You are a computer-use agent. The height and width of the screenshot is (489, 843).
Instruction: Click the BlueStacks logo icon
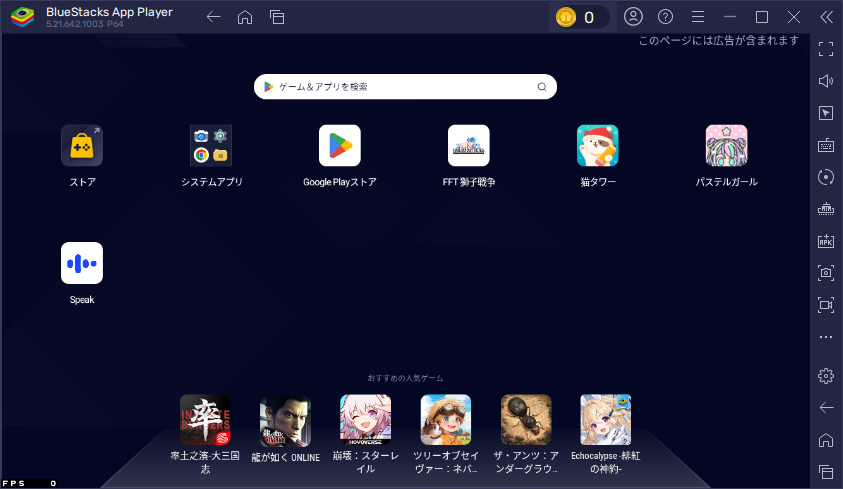click(x=22, y=17)
